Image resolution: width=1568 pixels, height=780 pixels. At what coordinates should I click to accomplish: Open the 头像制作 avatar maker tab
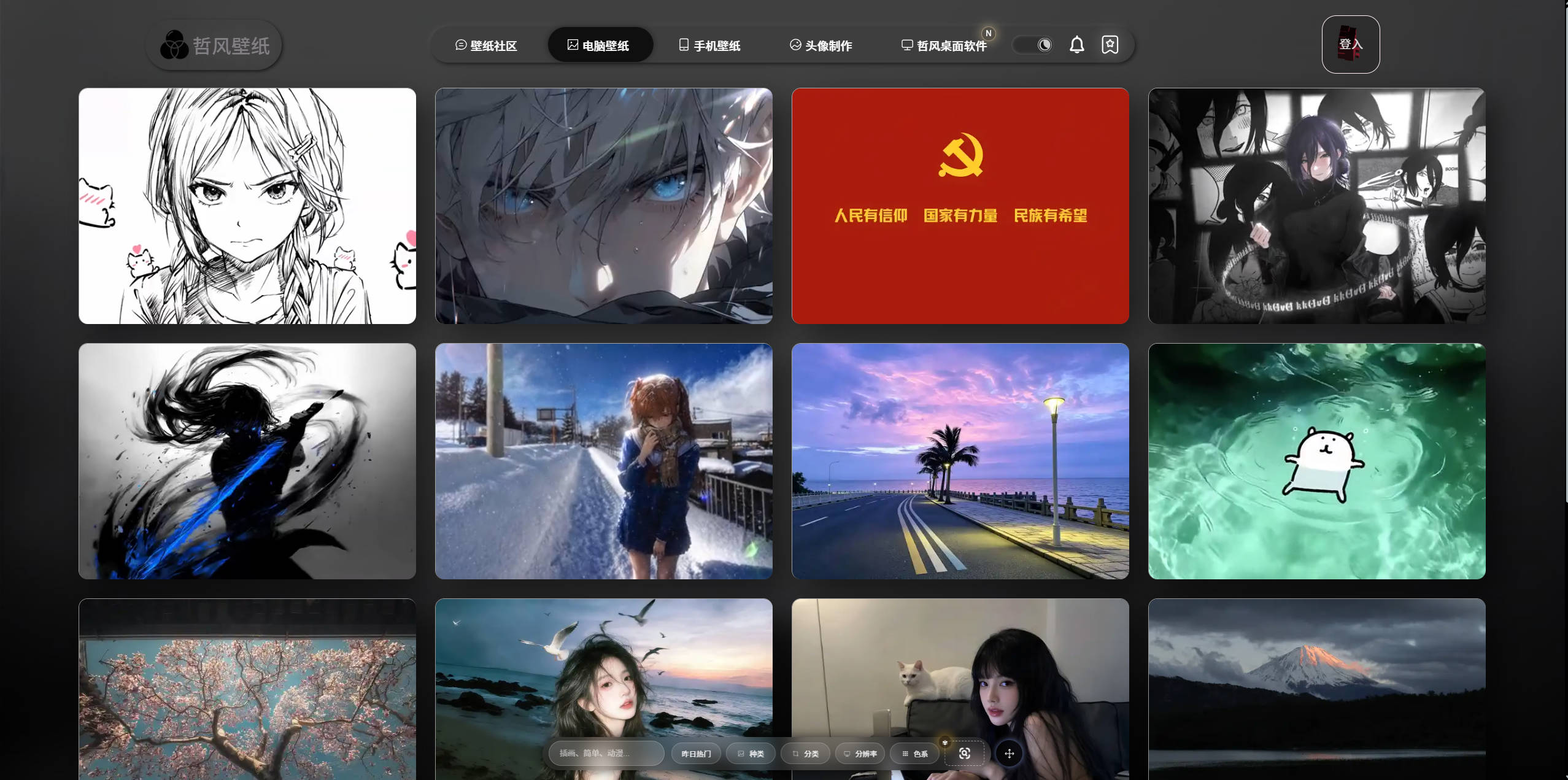(x=821, y=45)
